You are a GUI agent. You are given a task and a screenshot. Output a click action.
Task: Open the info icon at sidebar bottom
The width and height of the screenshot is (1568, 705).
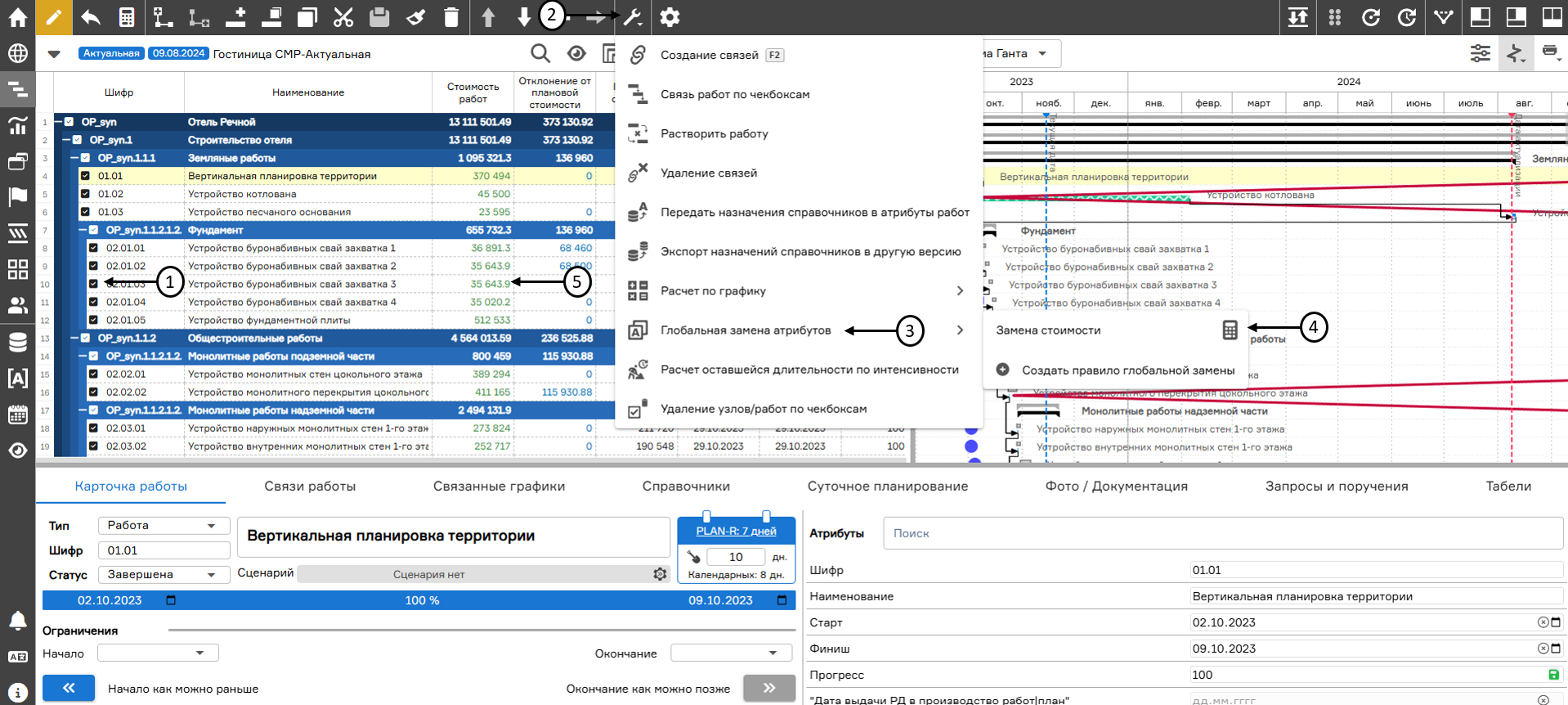point(17,692)
